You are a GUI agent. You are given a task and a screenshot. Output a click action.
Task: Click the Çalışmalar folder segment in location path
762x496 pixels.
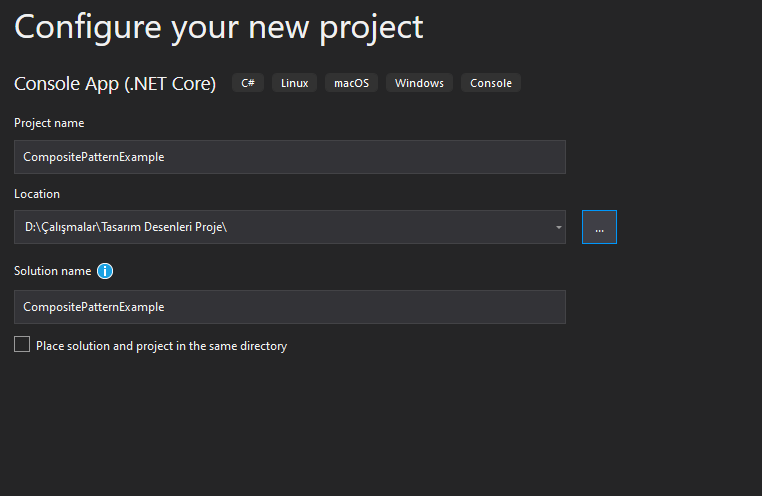pos(69,227)
